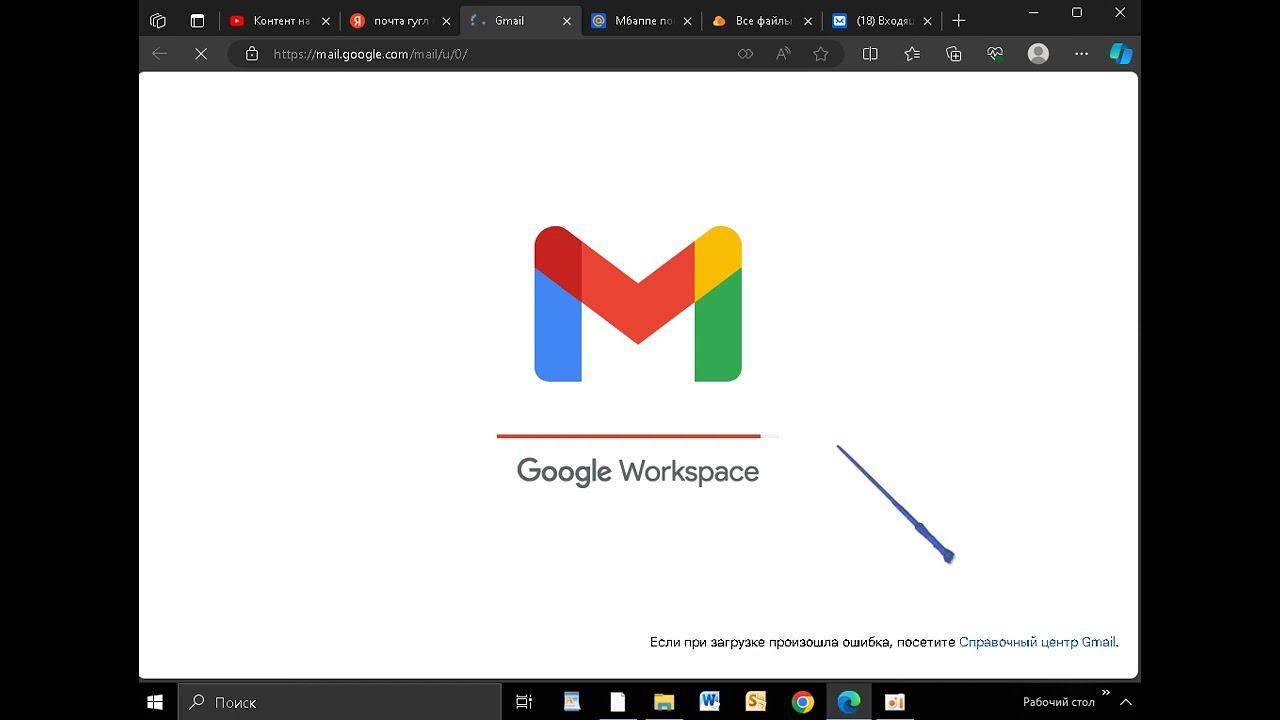Open Справочный центр Gmail link
Viewport: 1280px width, 720px height.
[x=1037, y=642]
